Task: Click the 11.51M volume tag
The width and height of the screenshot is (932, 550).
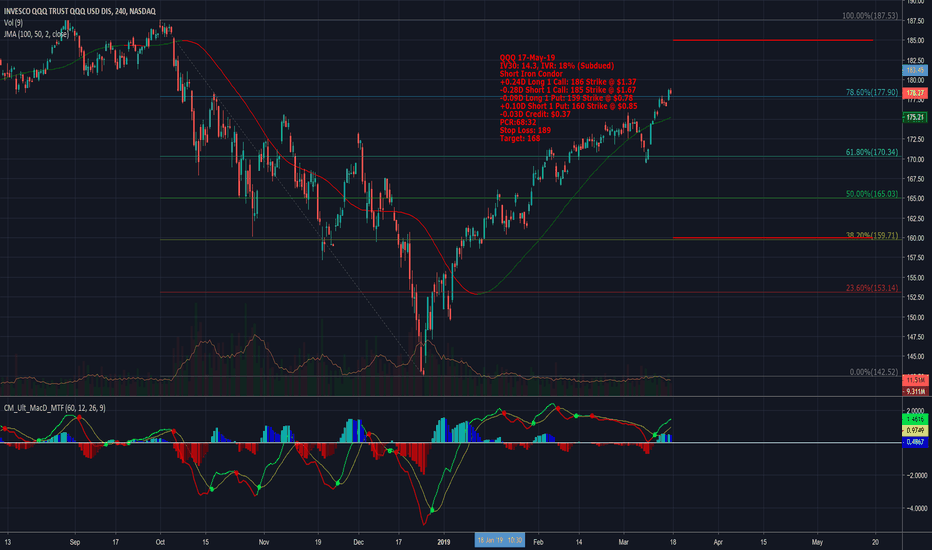Action: point(915,379)
